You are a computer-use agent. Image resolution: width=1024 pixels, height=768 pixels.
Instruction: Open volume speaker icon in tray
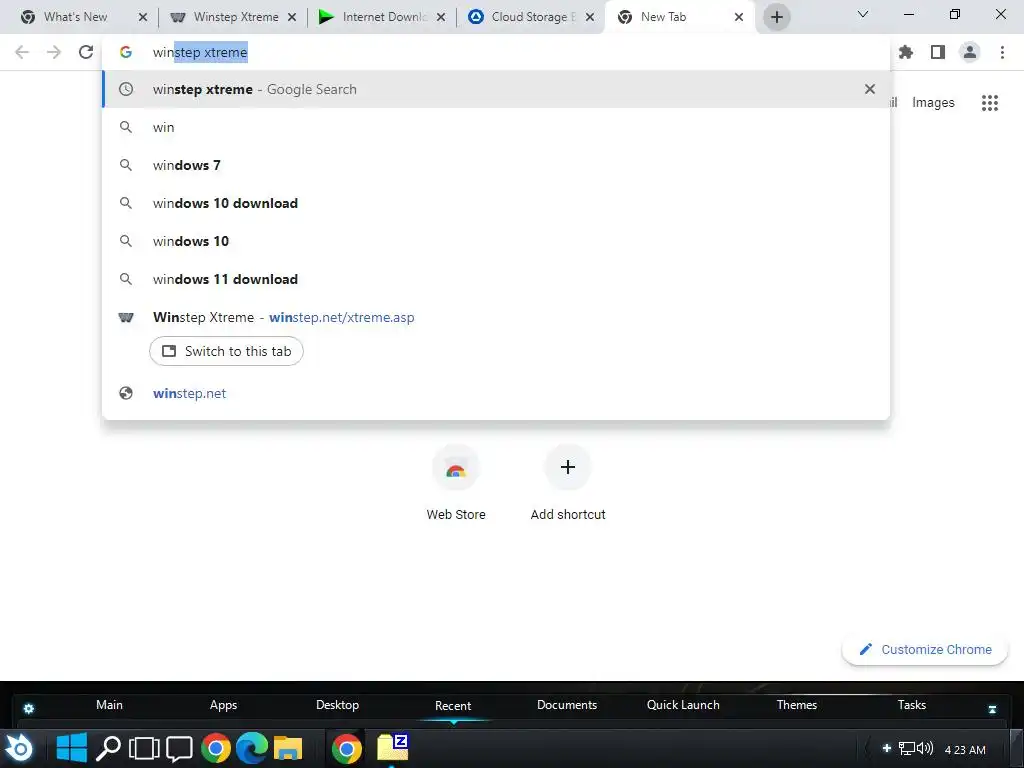tap(925, 748)
